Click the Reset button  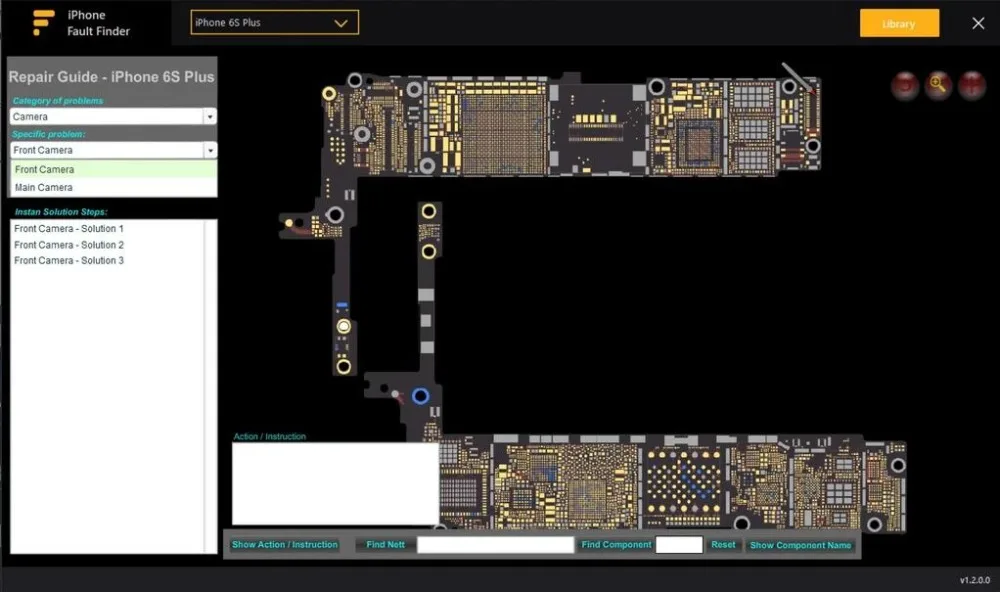point(723,545)
